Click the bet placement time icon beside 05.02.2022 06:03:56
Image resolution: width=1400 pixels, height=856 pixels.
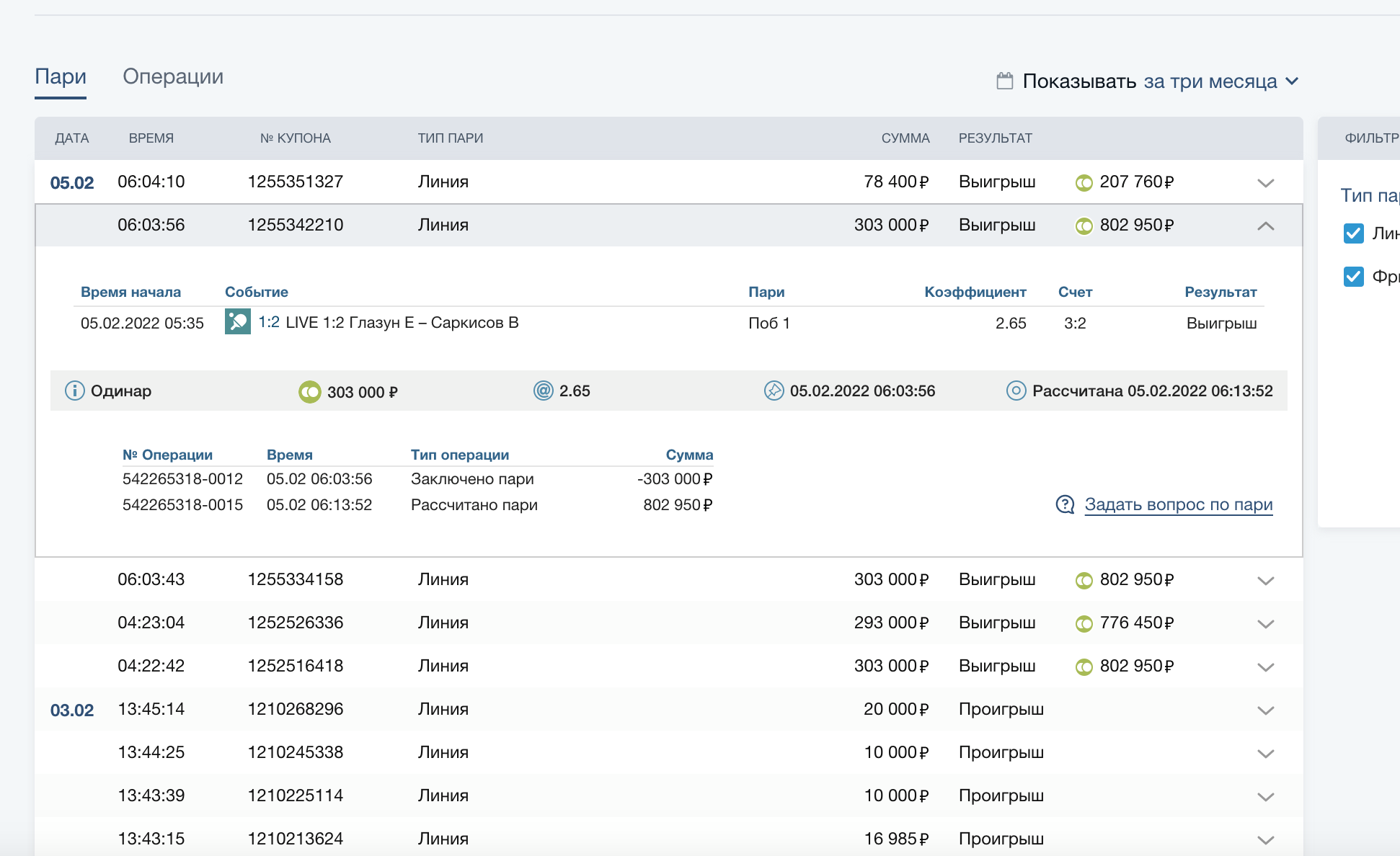click(x=774, y=391)
